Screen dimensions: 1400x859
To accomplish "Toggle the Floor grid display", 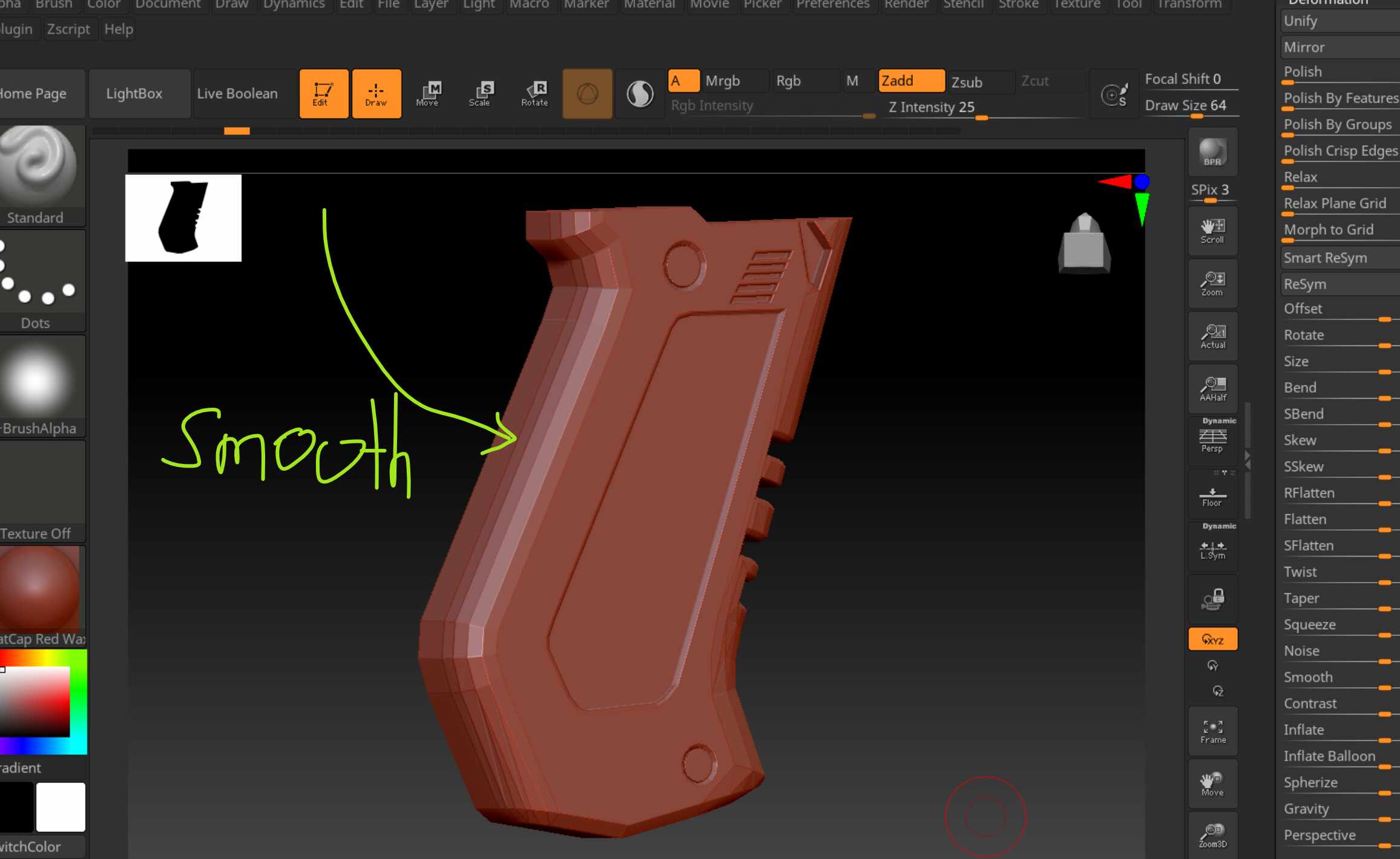I will pos(1212,495).
